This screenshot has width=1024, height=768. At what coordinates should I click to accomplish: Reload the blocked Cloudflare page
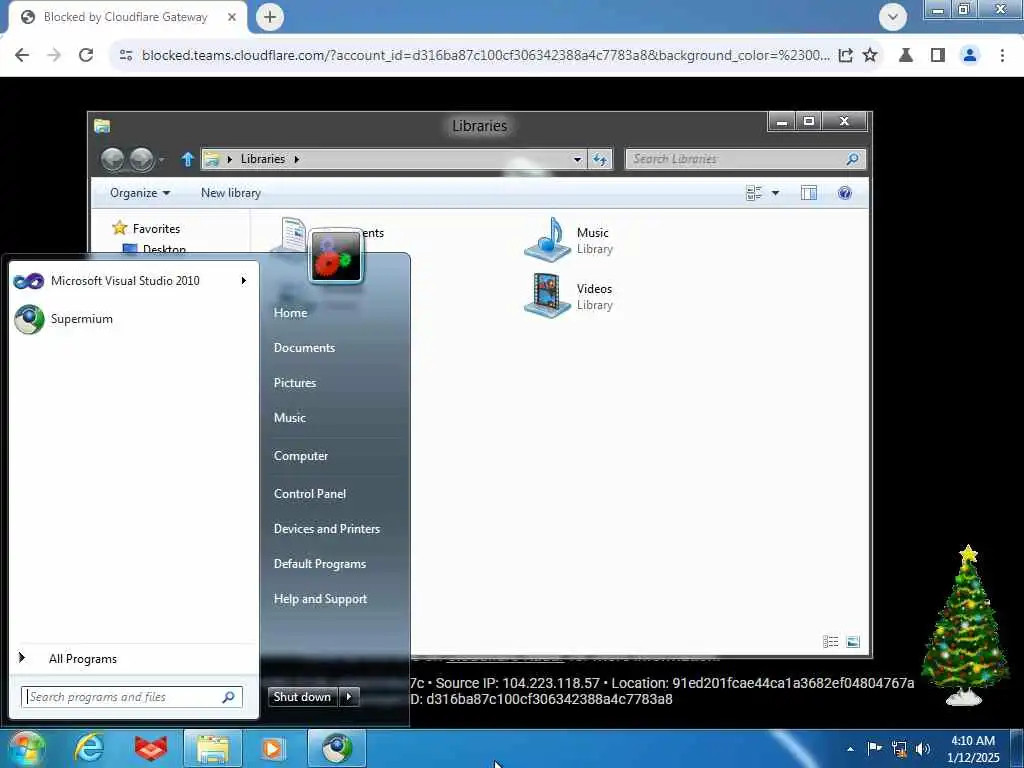86,55
